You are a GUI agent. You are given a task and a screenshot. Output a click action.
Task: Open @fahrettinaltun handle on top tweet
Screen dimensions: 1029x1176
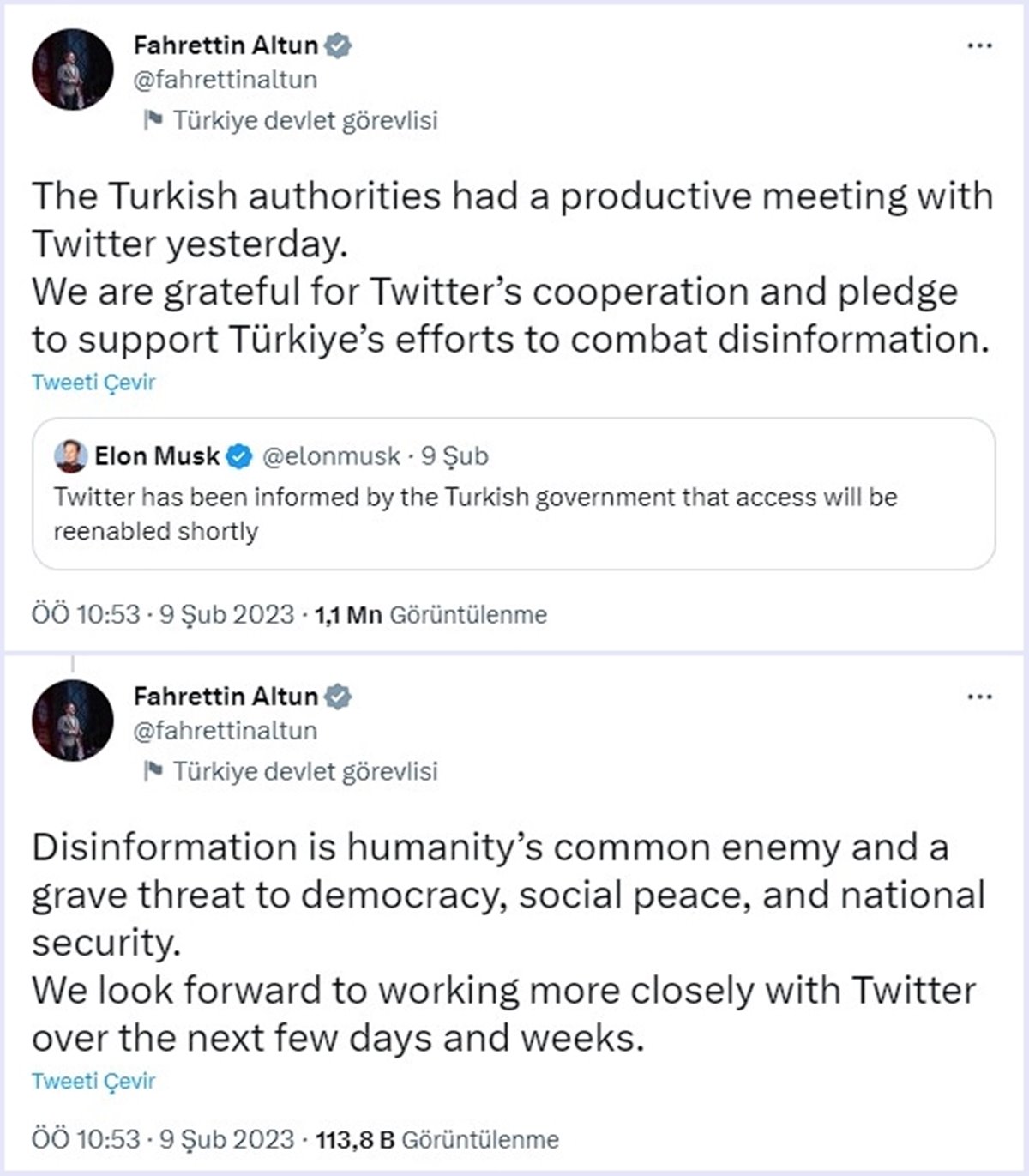[x=224, y=80]
